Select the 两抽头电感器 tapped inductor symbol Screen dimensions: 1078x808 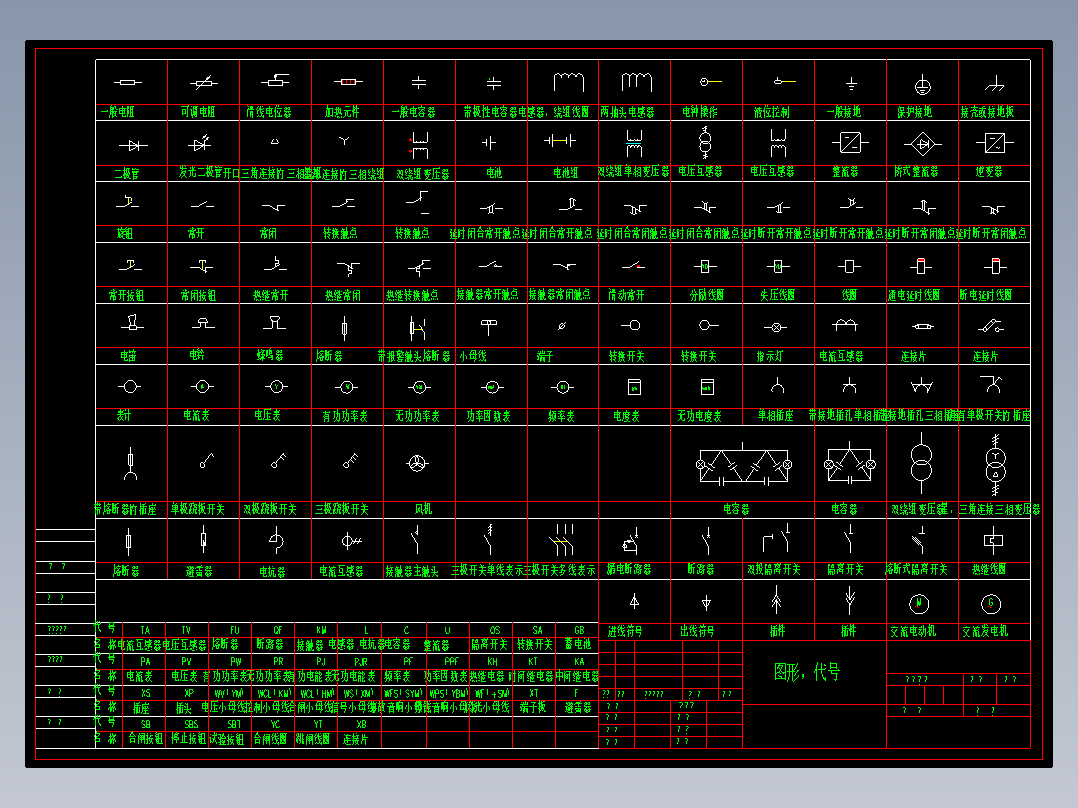[637, 82]
